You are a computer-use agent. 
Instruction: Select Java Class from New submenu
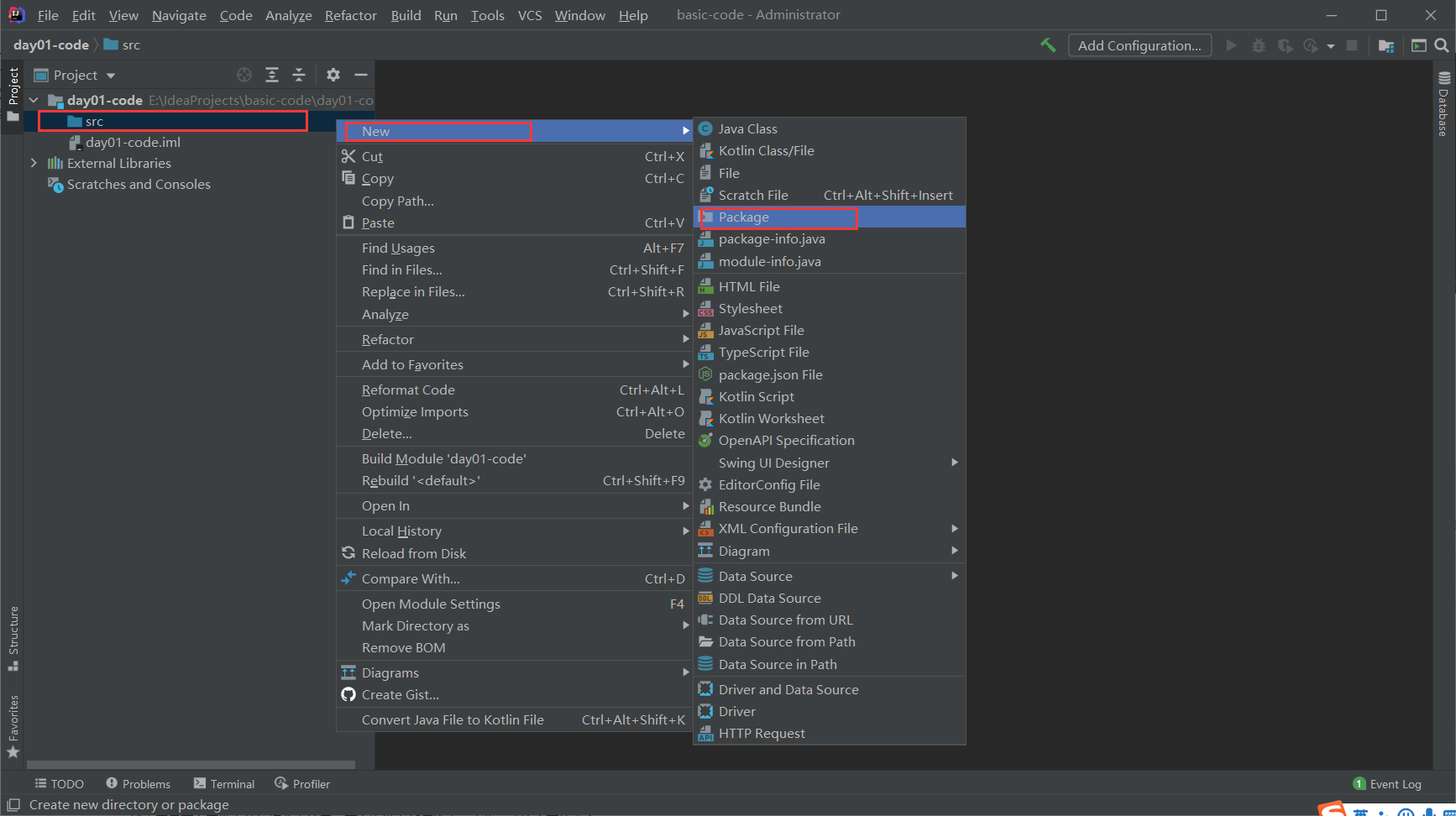point(830,128)
